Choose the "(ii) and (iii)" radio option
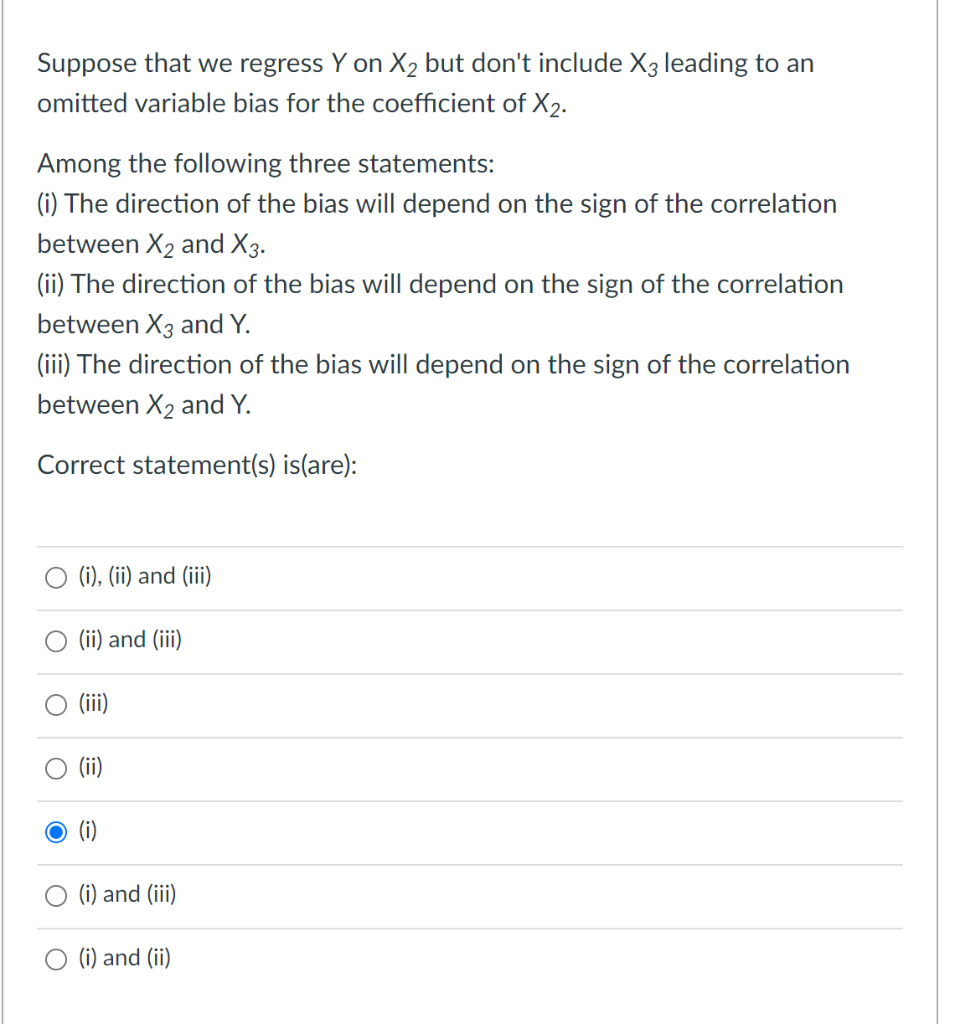The image size is (955, 1024). click(56, 641)
